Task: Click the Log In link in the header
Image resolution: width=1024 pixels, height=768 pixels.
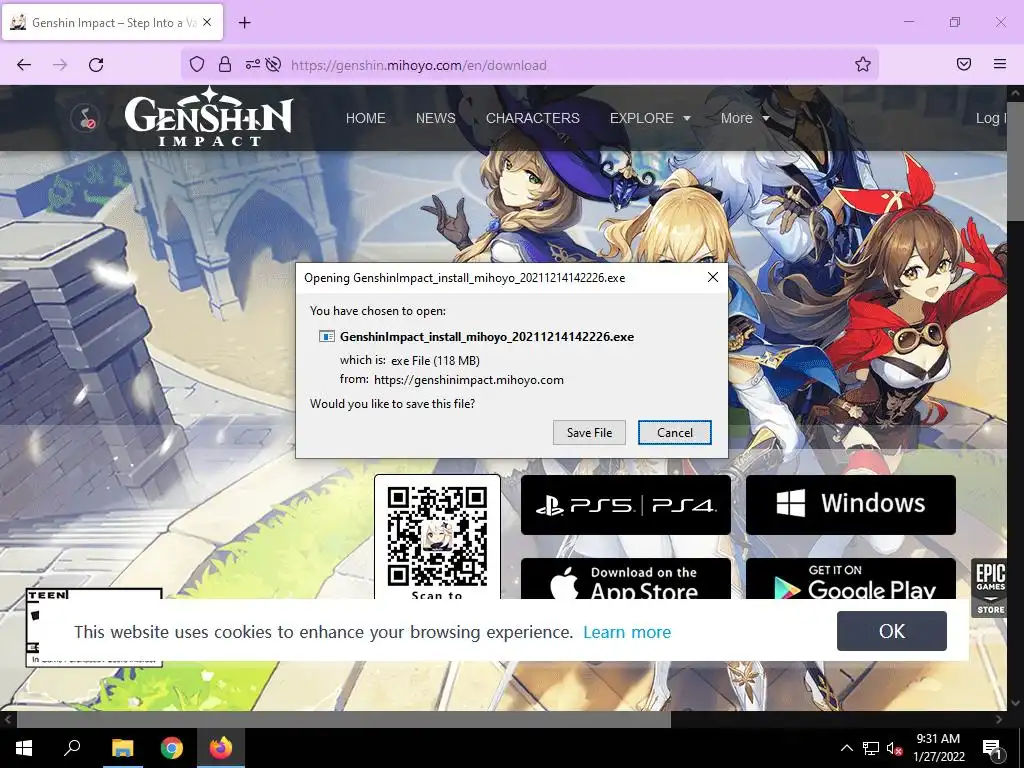Action: coord(991,118)
